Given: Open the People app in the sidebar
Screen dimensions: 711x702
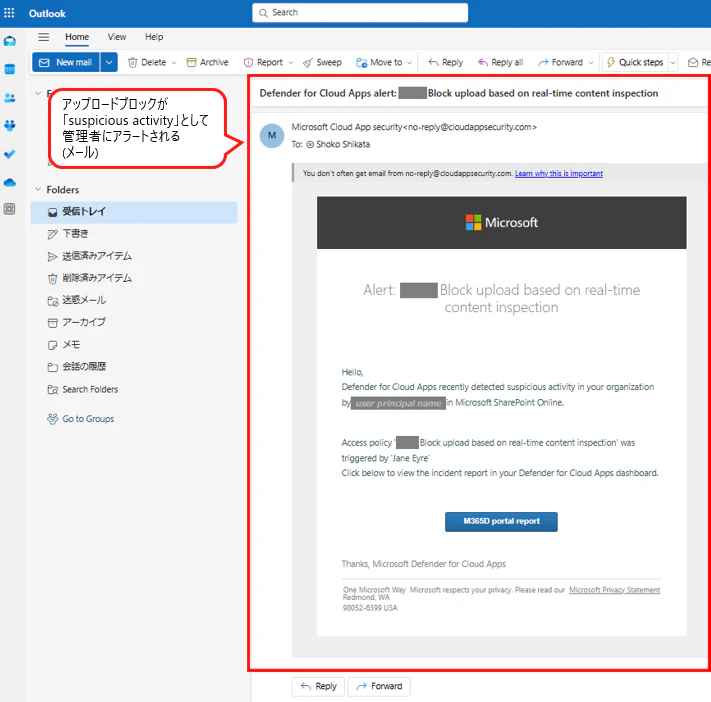Looking at the screenshot, I should [10, 98].
